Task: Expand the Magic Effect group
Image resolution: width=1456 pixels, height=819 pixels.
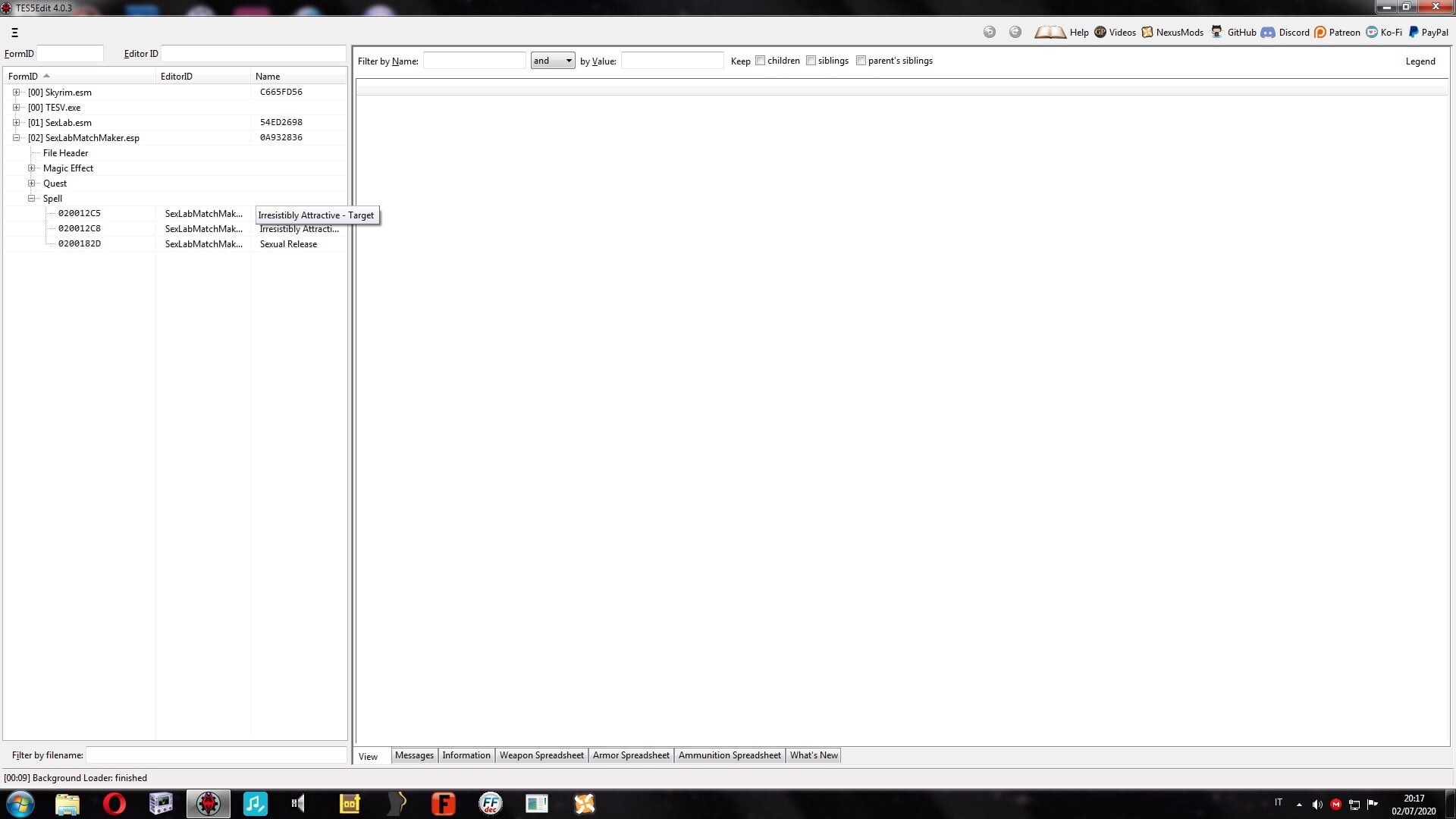Action: tap(31, 168)
